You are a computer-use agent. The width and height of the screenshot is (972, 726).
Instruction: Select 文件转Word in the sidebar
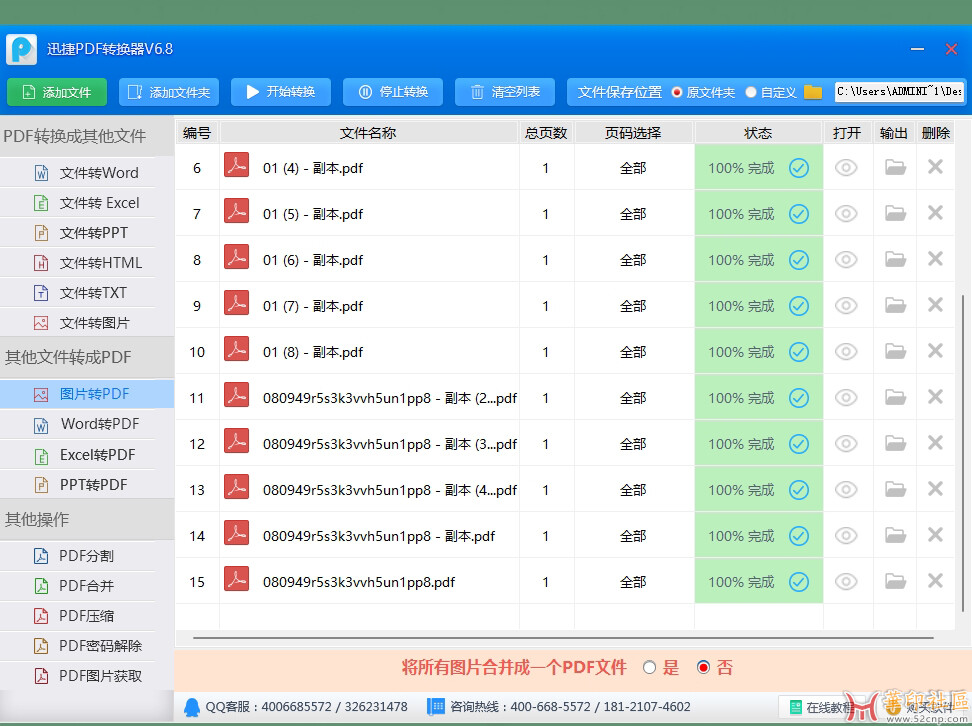[98, 173]
